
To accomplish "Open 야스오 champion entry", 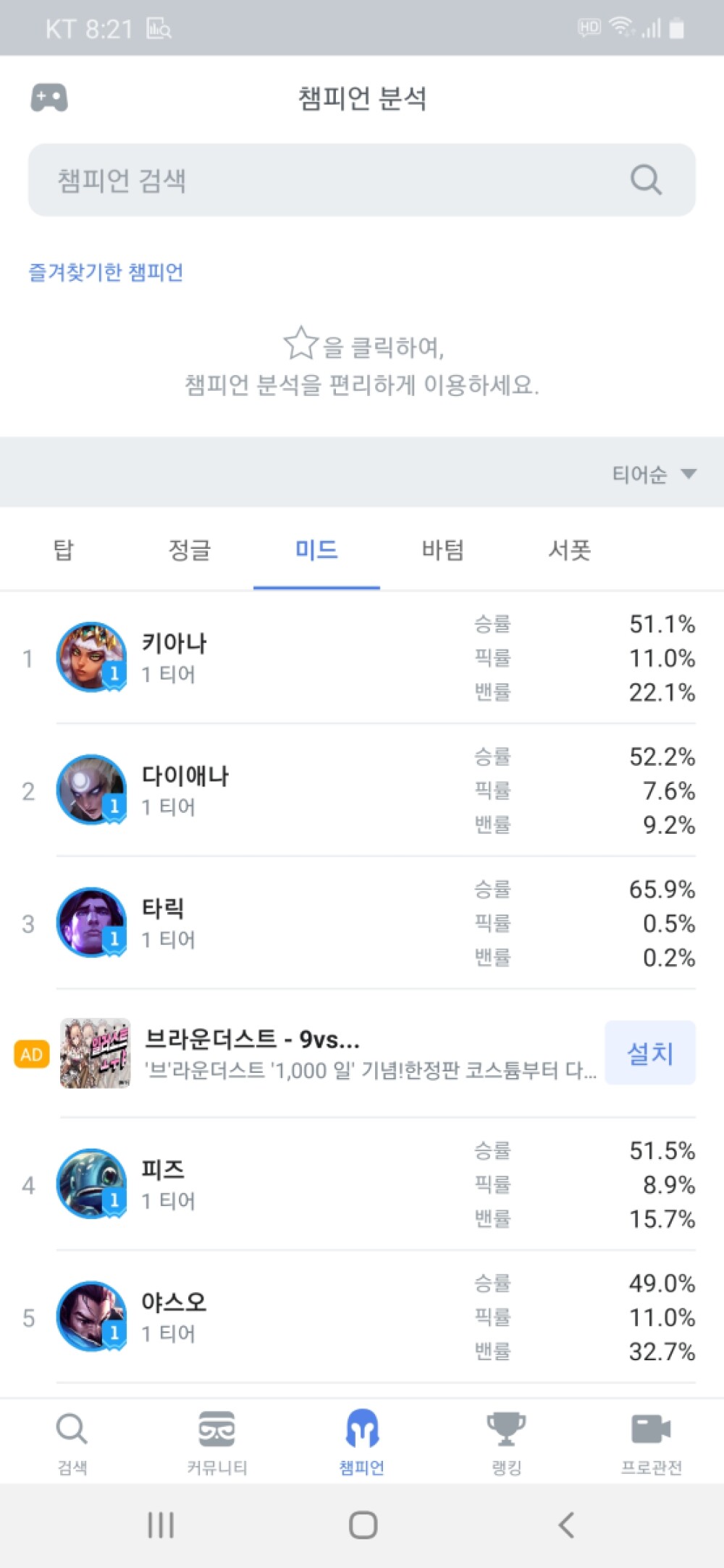I will coord(362,1317).
